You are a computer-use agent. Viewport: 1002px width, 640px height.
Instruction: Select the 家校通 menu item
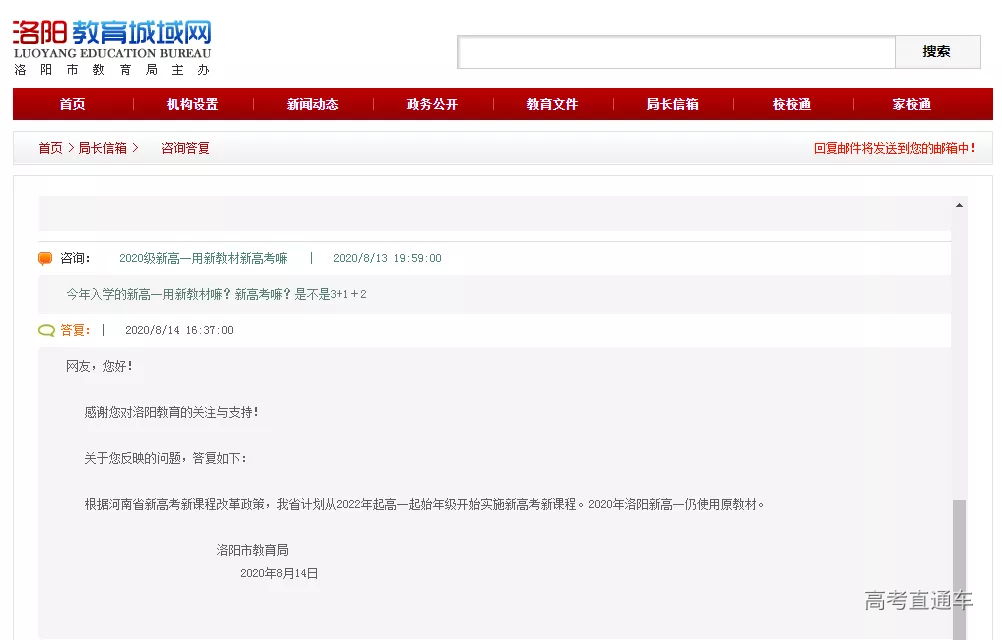pyautogui.click(x=912, y=104)
